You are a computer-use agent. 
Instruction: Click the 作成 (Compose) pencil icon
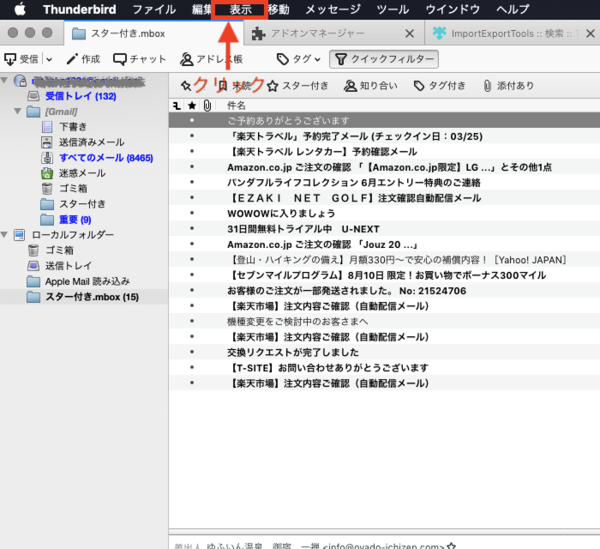click(x=72, y=59)
